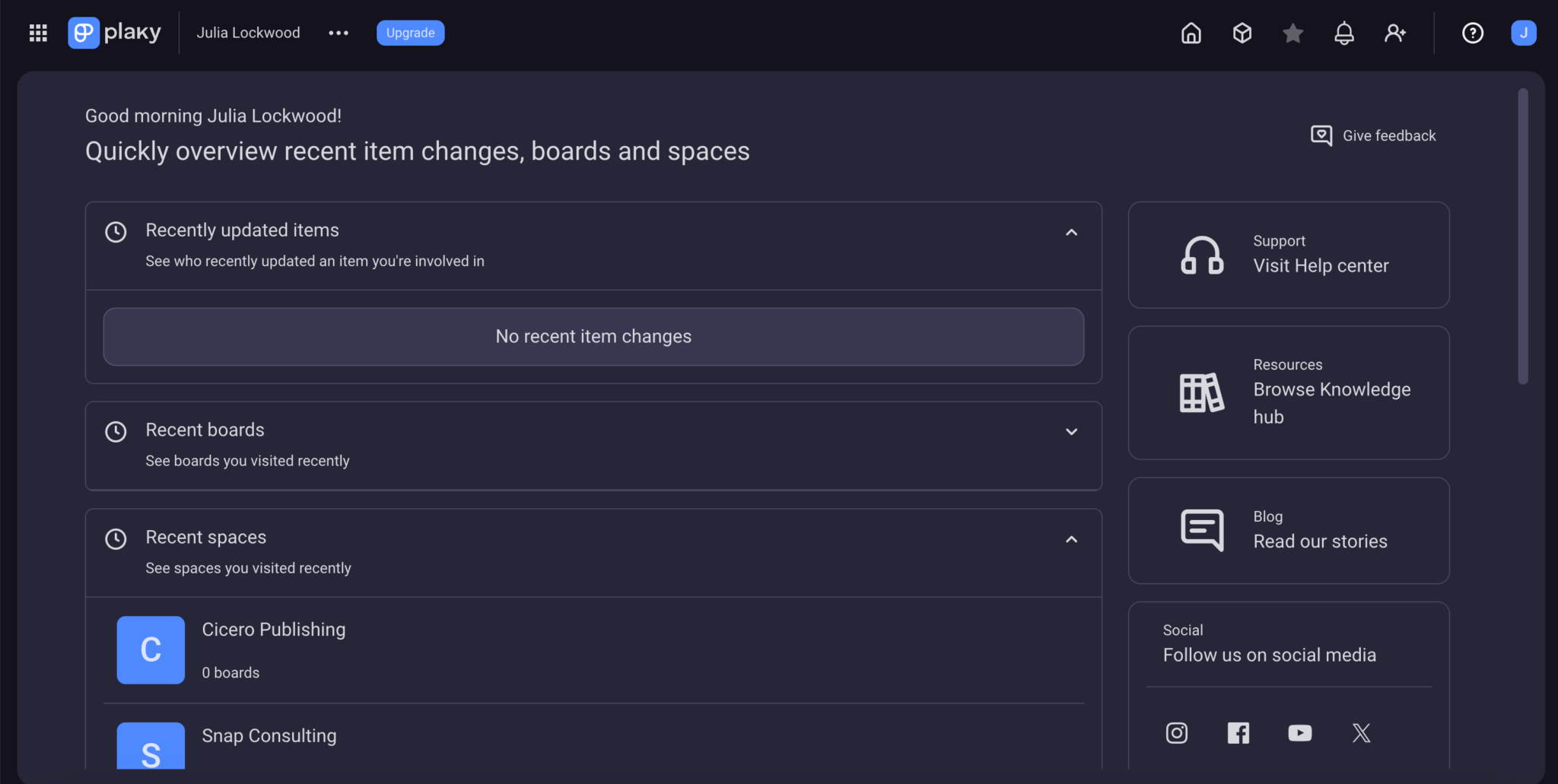Open the J user avatar menu
Image resolution: width=1558 pixels, height=784 pixels.
pyautogui.click(x=1523, y=33)
